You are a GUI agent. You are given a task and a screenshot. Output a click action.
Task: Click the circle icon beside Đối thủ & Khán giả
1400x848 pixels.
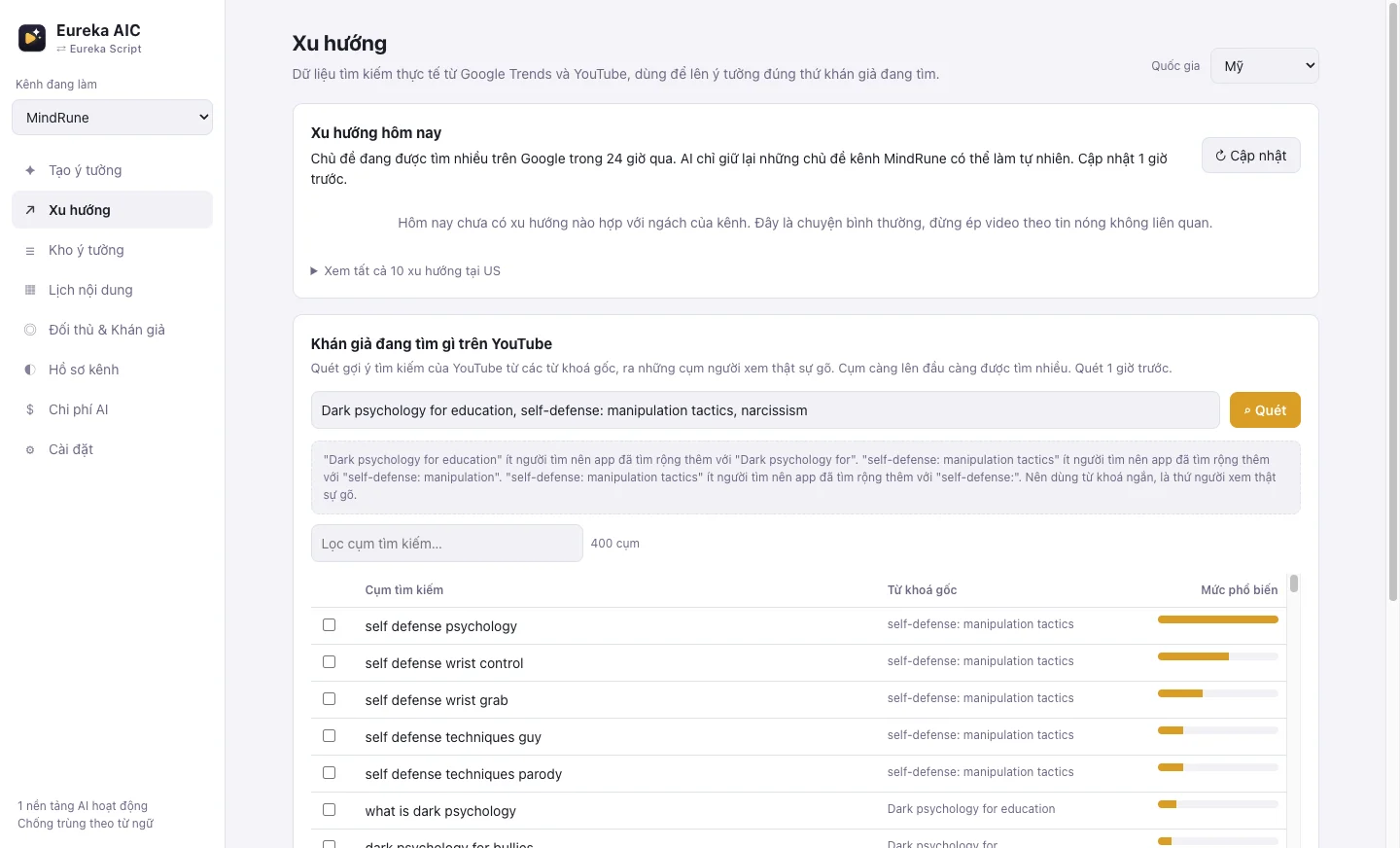pyautogui.click(x=30, y=330)
